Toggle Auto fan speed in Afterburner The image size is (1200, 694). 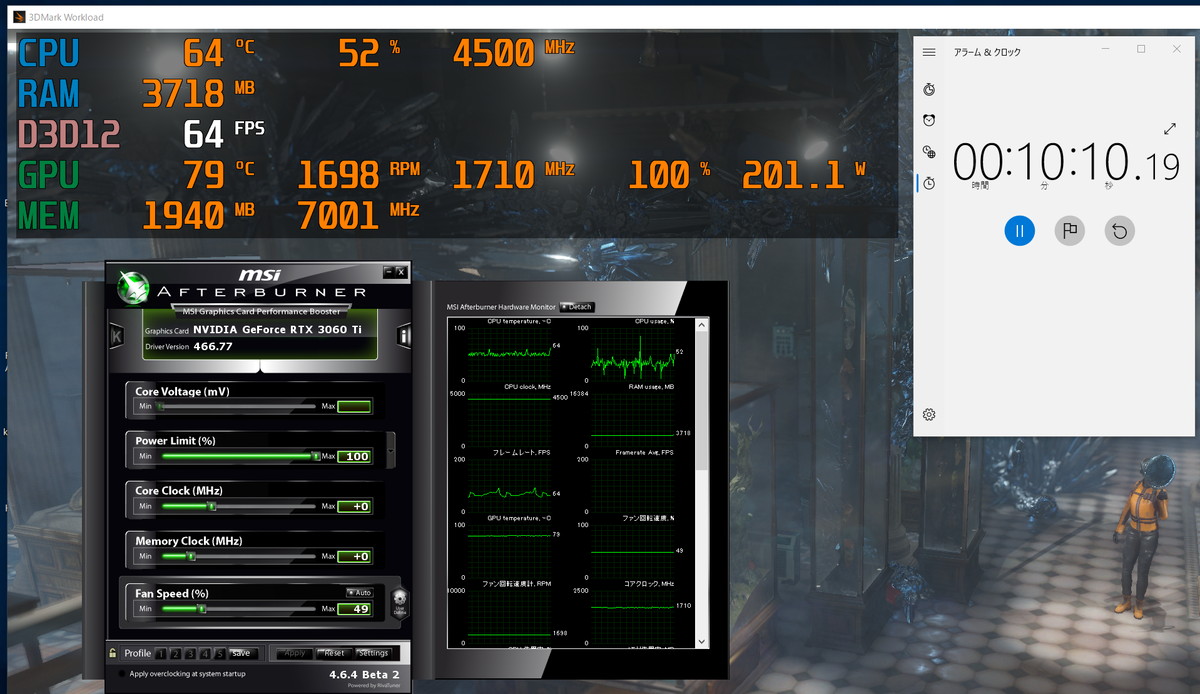point(359,592)
